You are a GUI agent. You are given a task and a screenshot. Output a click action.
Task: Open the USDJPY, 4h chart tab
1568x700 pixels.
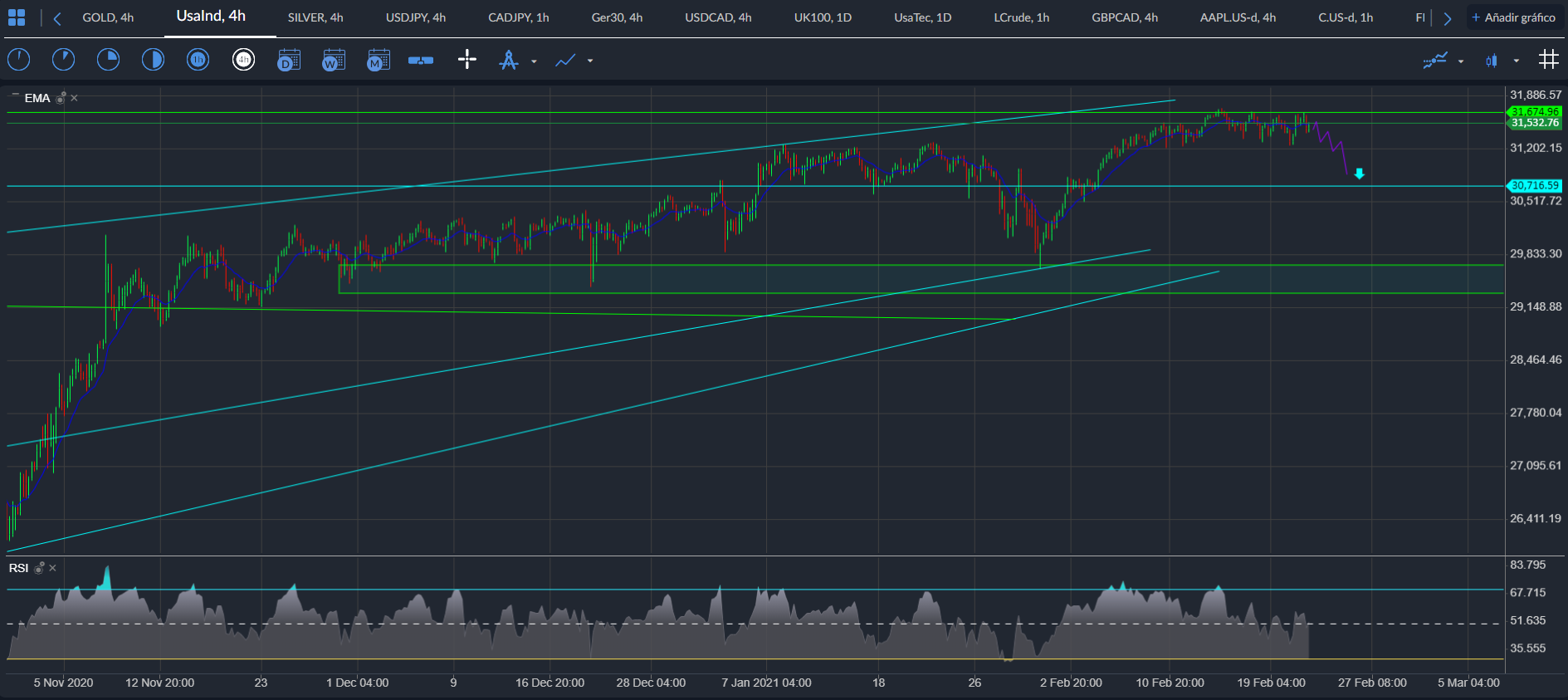[x=415, y=17]
